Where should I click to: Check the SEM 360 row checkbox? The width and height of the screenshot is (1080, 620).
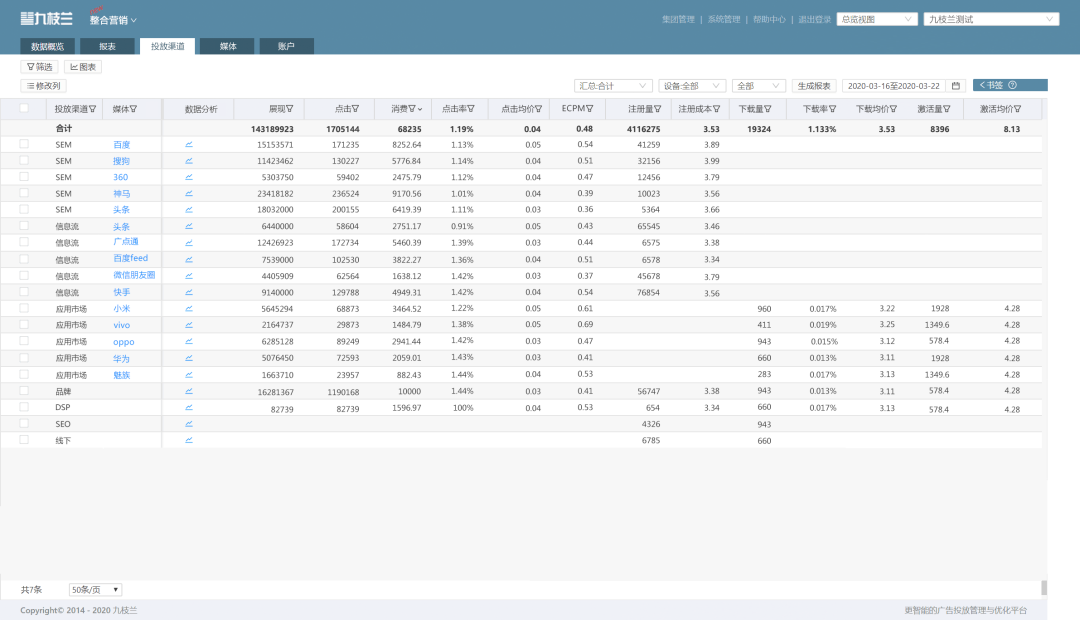pyautogui.click(x=24, y=176)
